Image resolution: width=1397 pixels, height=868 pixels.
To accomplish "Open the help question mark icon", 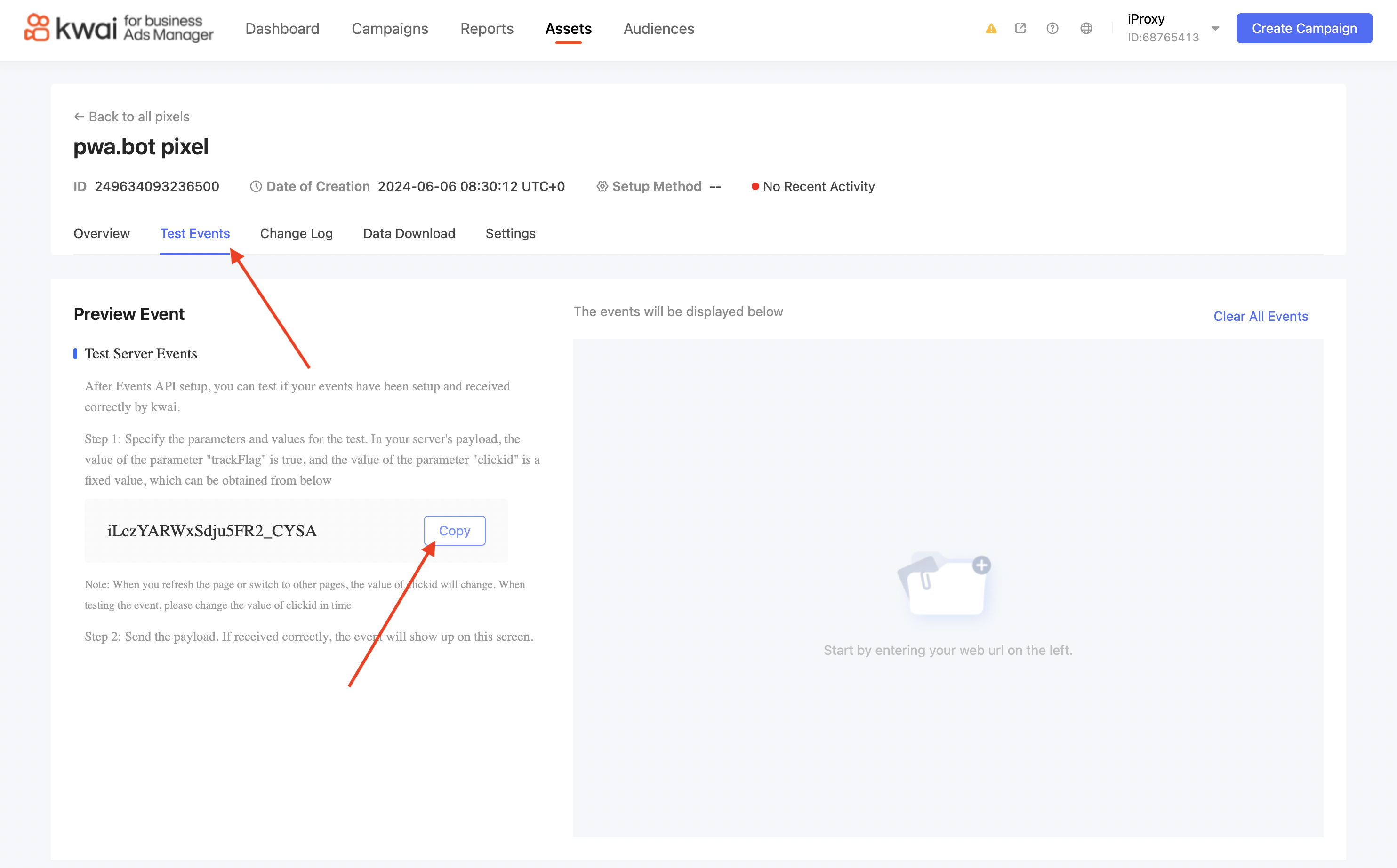I will (1052, 28).
